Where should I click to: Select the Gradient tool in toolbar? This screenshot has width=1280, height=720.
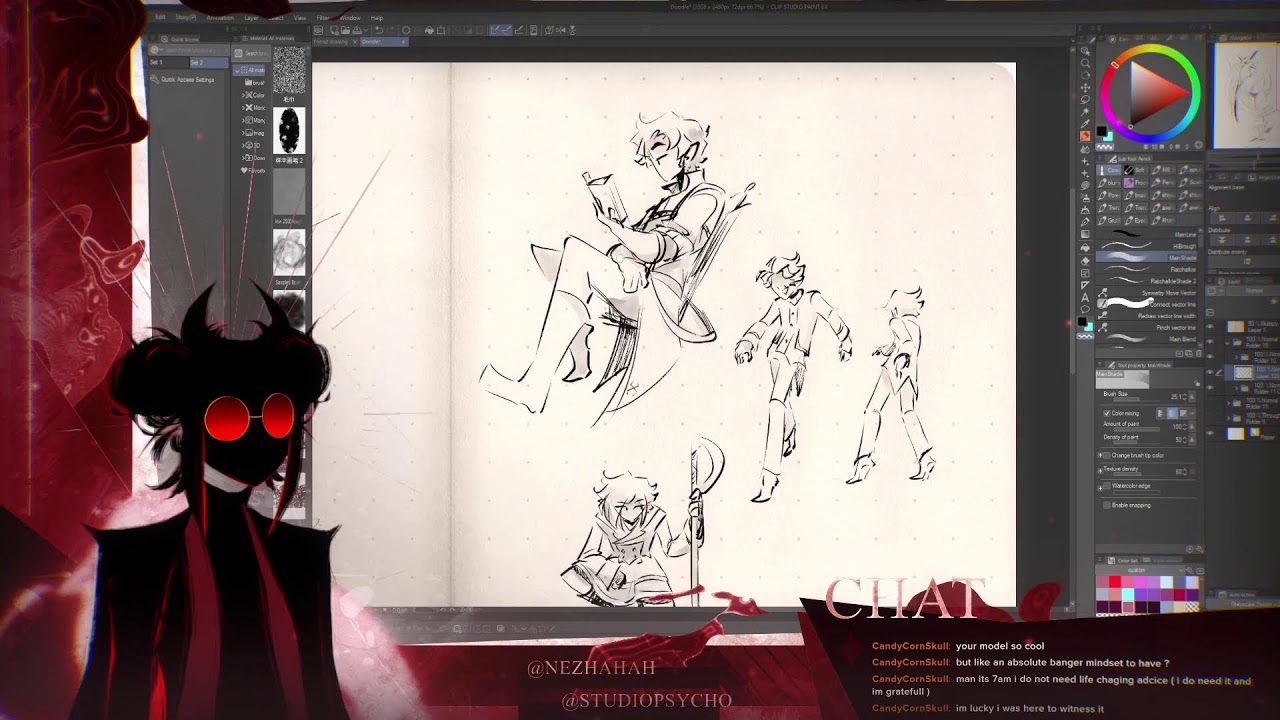[x=1085, y=233]
